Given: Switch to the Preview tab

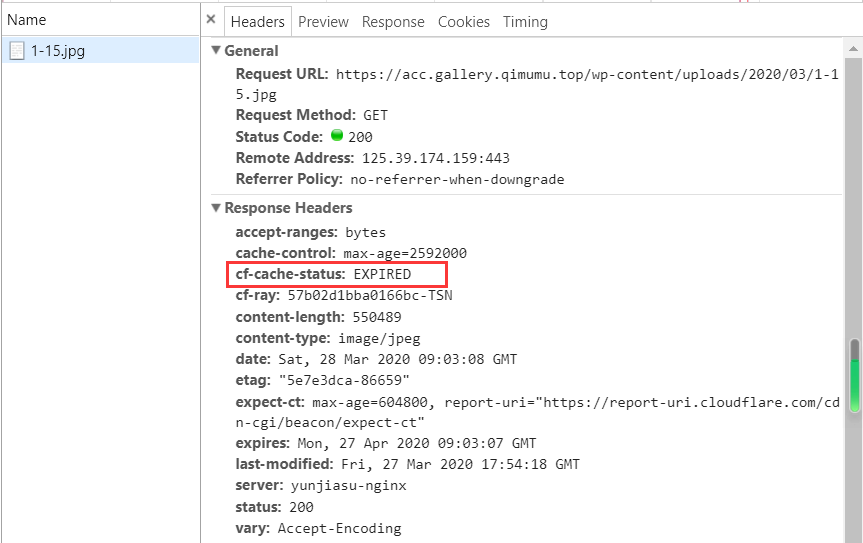Looking at the screenshot, I should (x=323, y=22).
